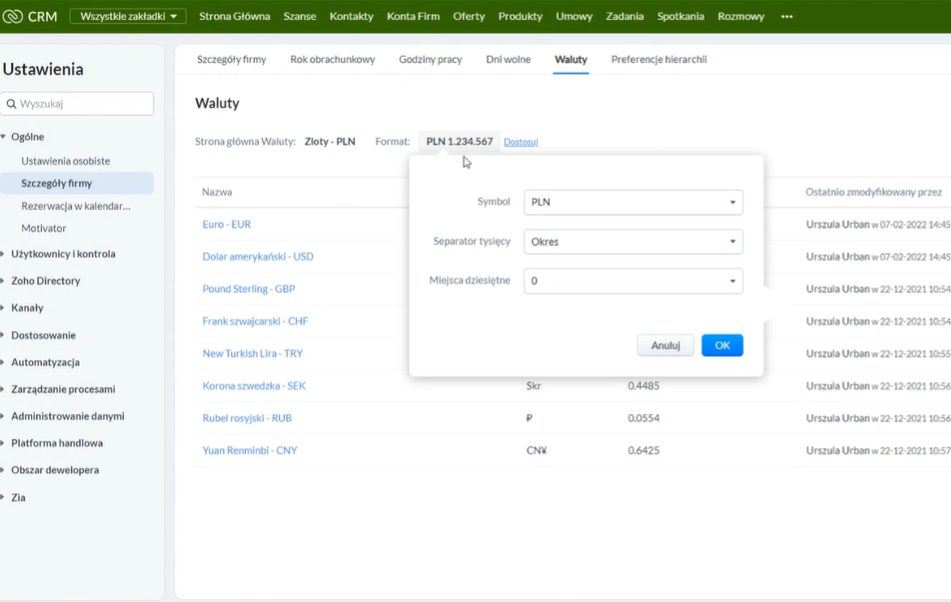Open Frank szwajcarski - CHF currency

255,321
